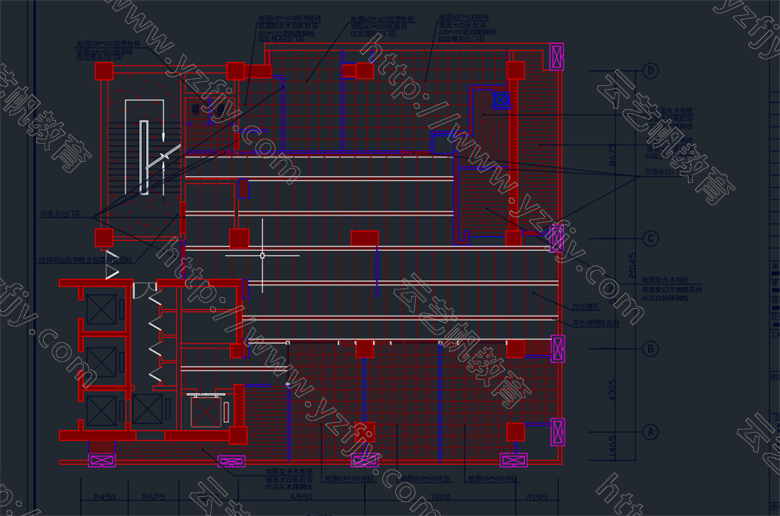The image size is (780, 516).
Task: Select the white-outlined elevator car symbol
Action: click(206, 411)
